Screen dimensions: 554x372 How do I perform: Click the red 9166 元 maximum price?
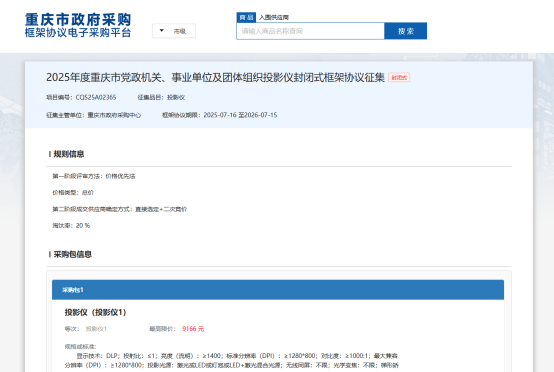click(193, 329)
